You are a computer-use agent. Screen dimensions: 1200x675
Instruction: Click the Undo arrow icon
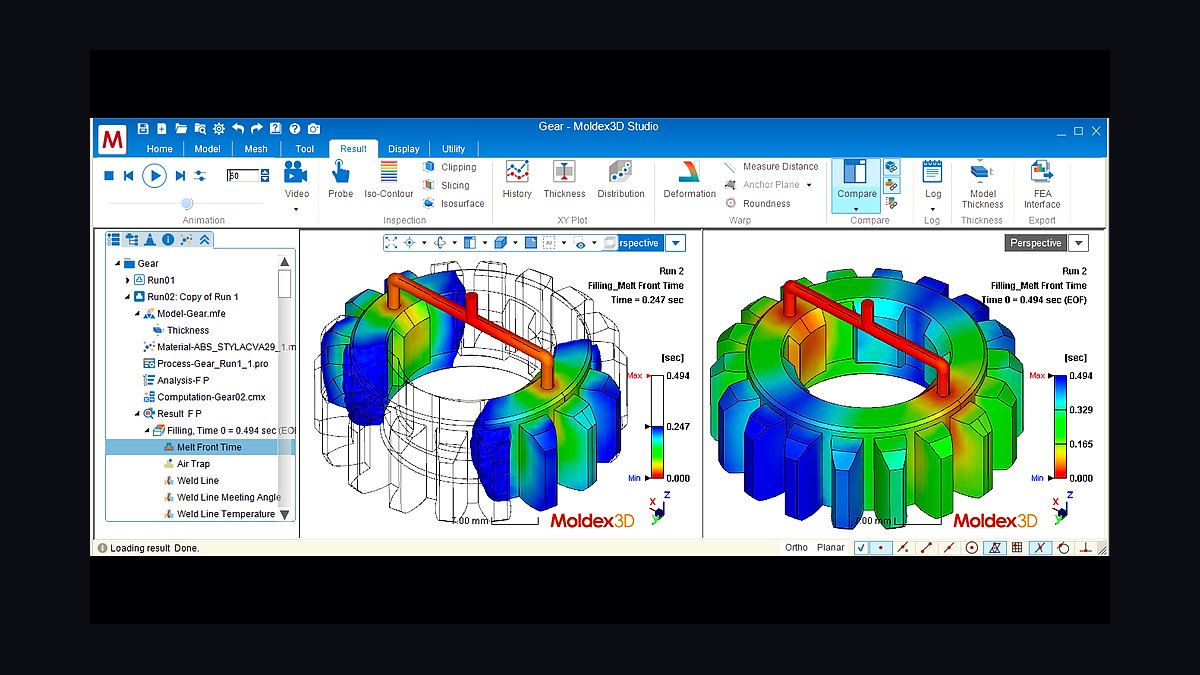238,128
